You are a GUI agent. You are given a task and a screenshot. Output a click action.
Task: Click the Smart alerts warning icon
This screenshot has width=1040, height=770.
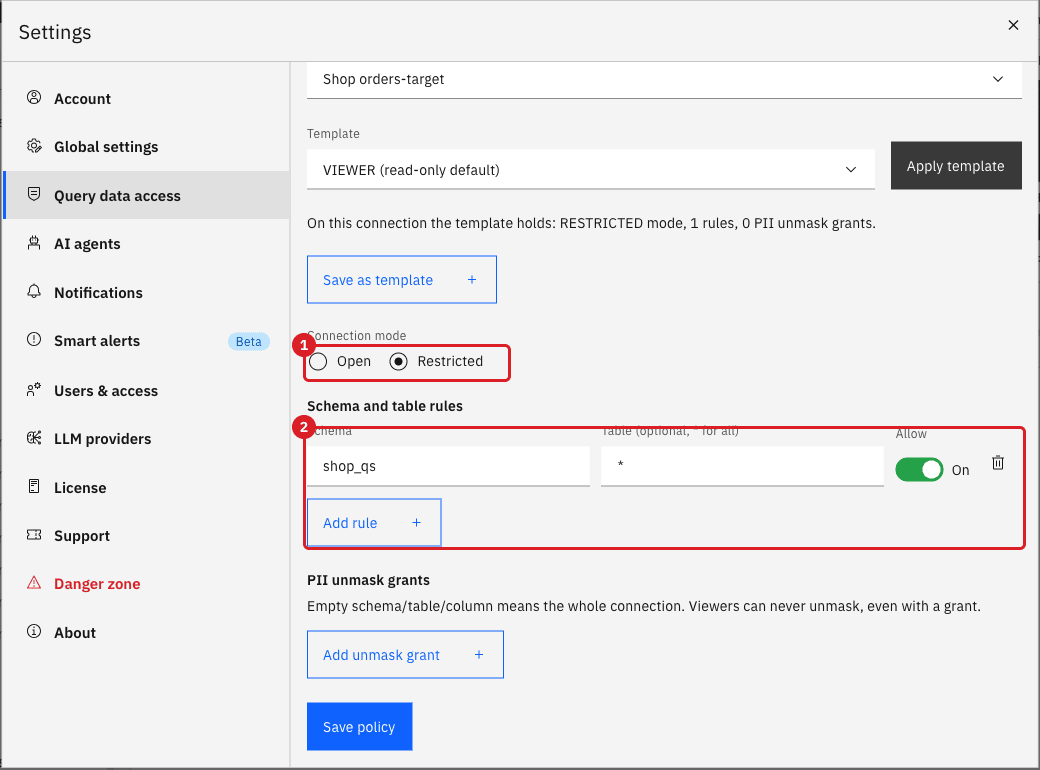(x=34, y=340)
